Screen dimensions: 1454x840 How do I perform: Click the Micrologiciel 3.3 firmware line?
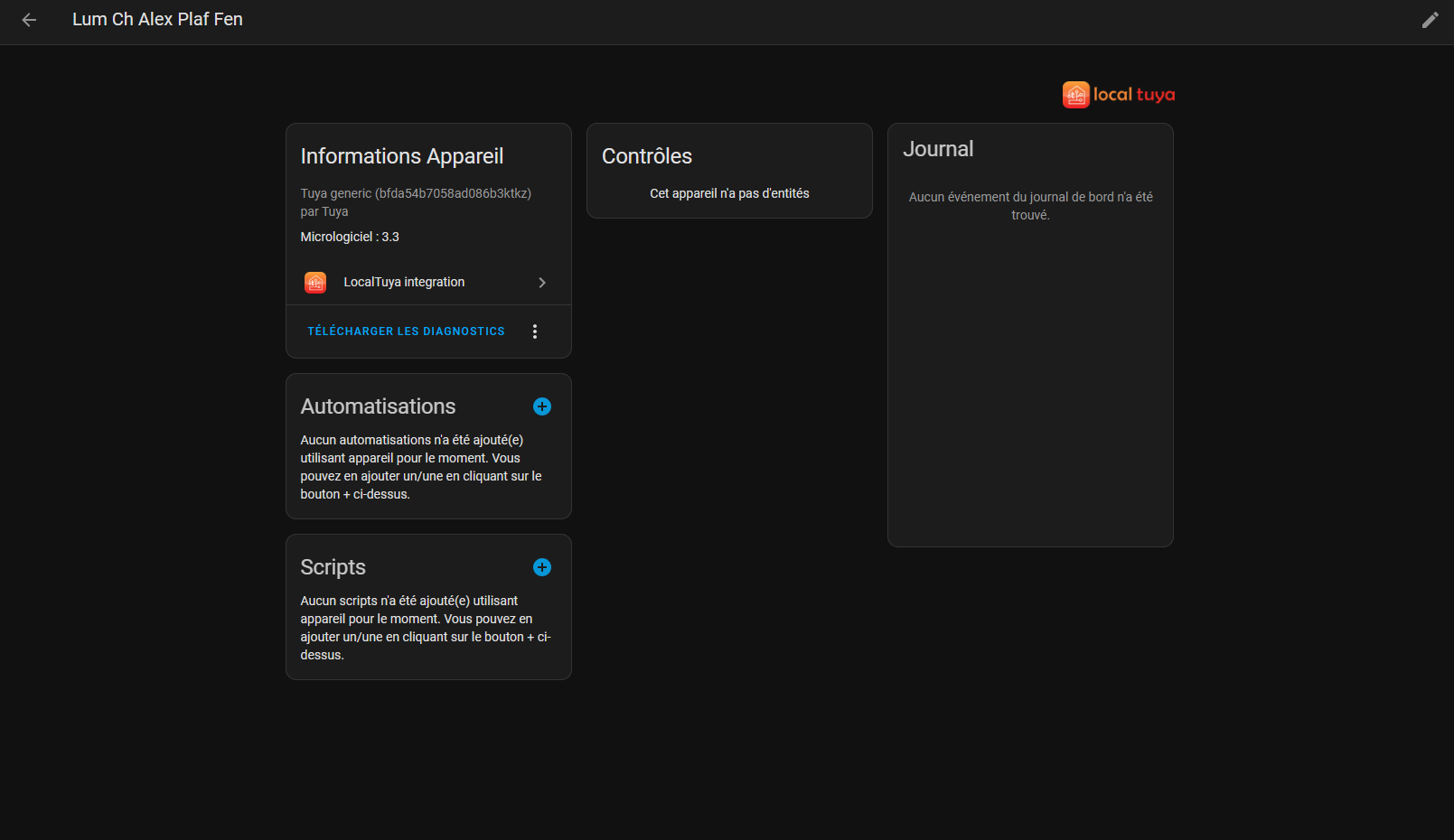(x=350, y=237)
